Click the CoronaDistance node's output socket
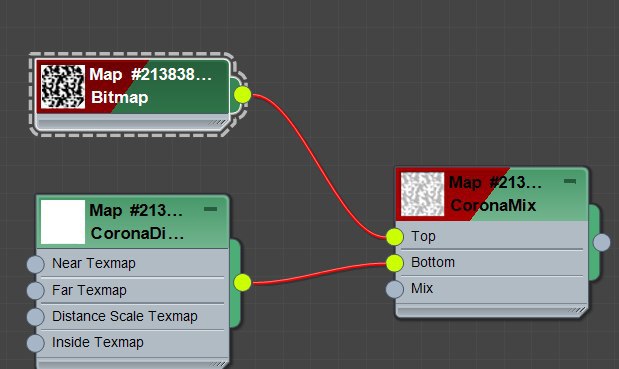 tap(242, 283)
